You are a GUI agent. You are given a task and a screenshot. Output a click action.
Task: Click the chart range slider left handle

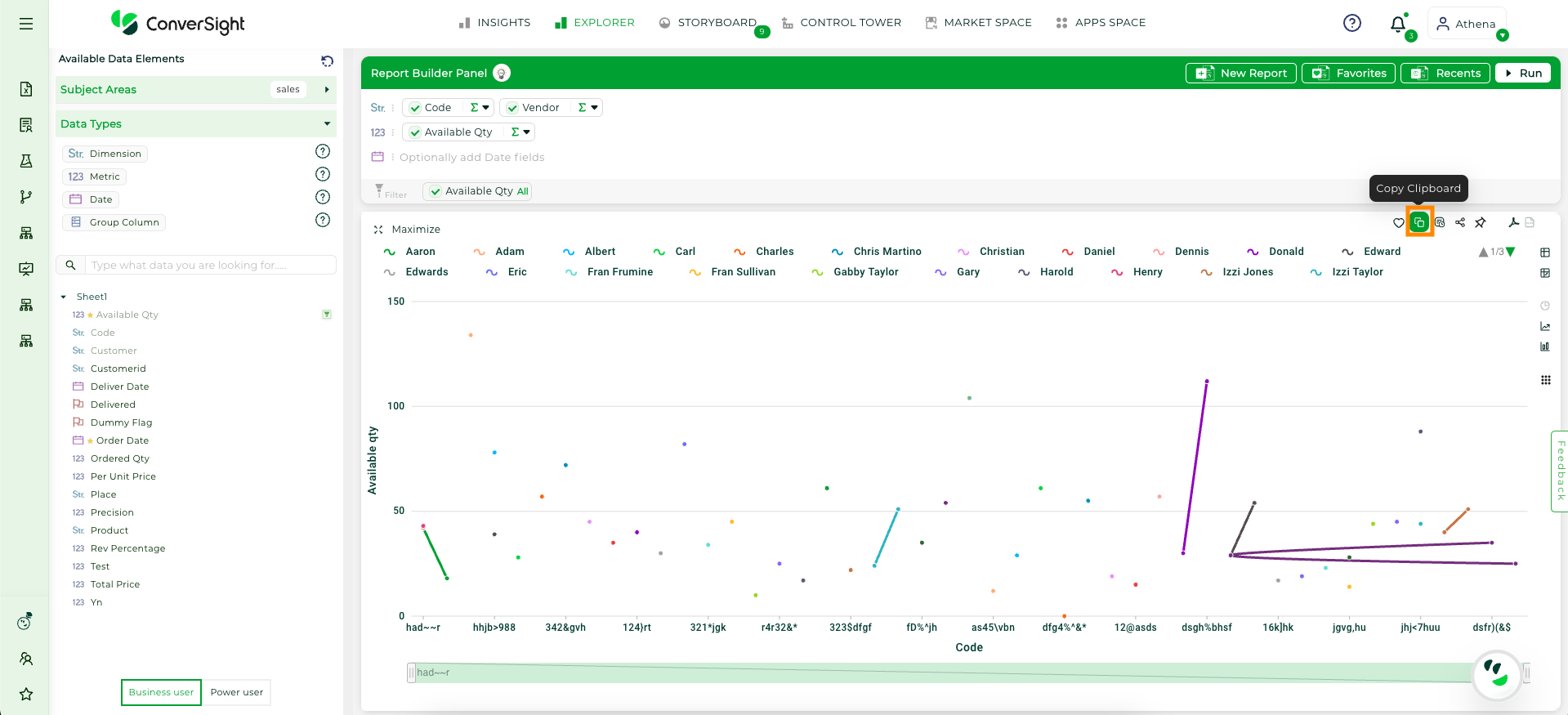click(x=412, y=673)
